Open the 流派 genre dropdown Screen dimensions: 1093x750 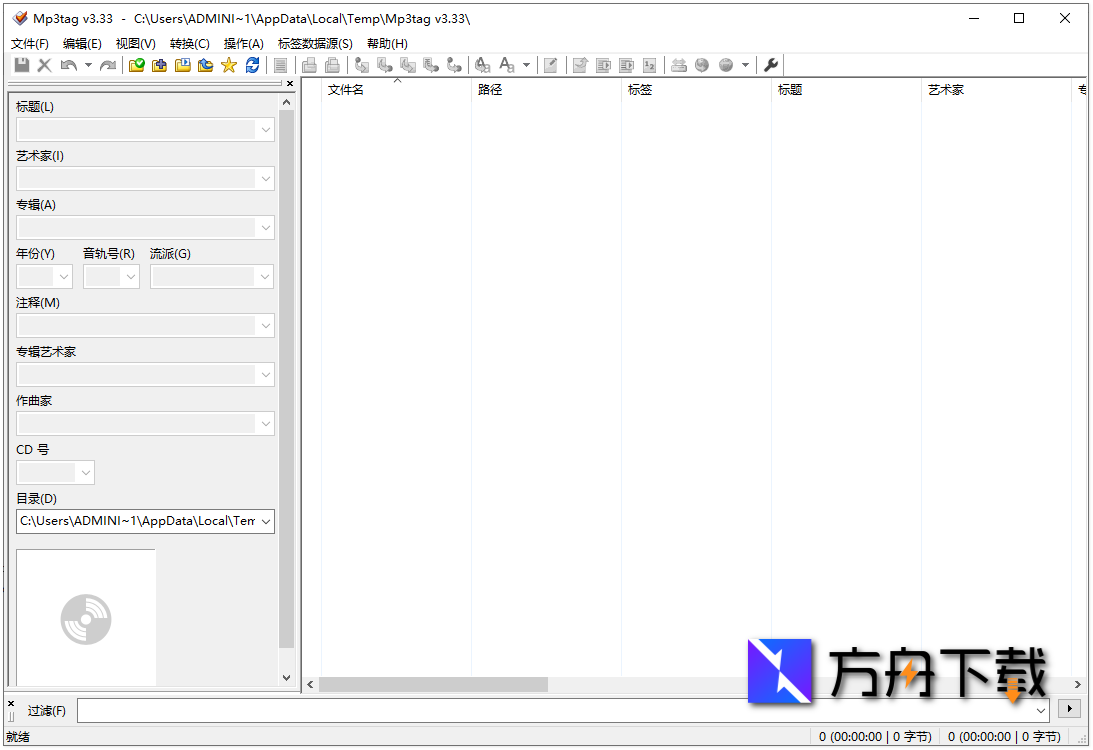[265, 276]
